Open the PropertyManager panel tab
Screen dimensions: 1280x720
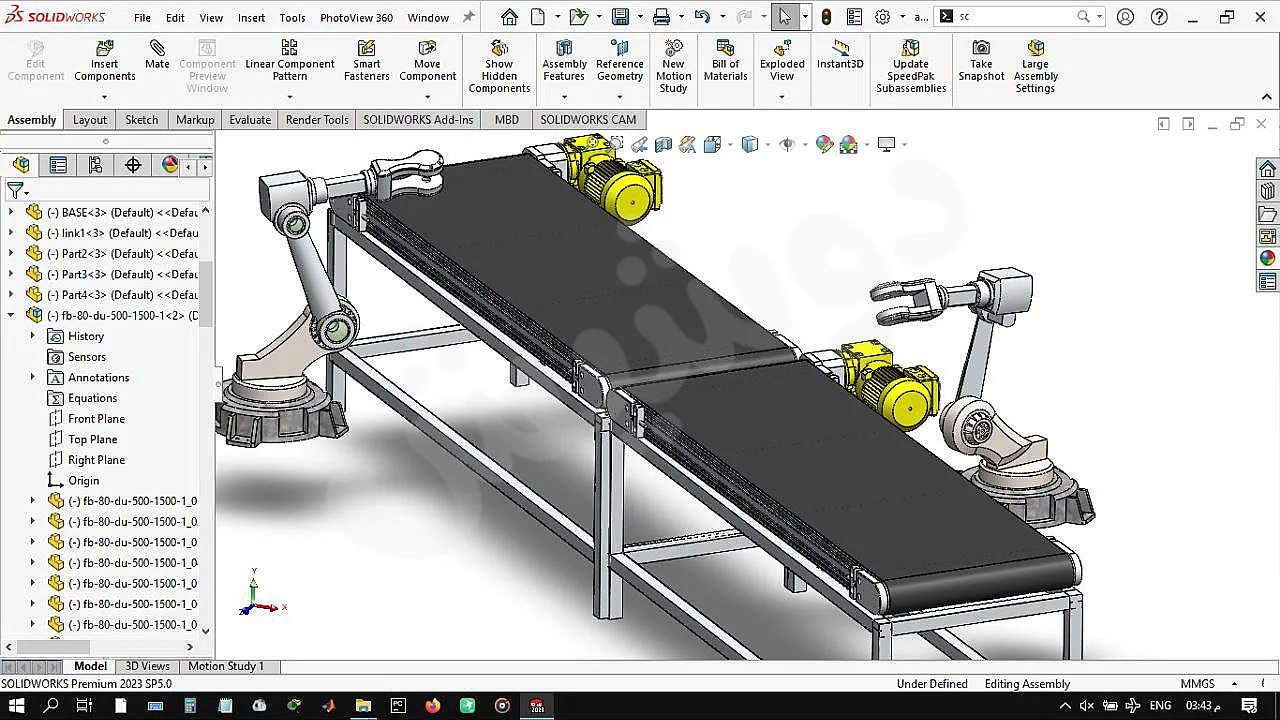pos(58,165)
